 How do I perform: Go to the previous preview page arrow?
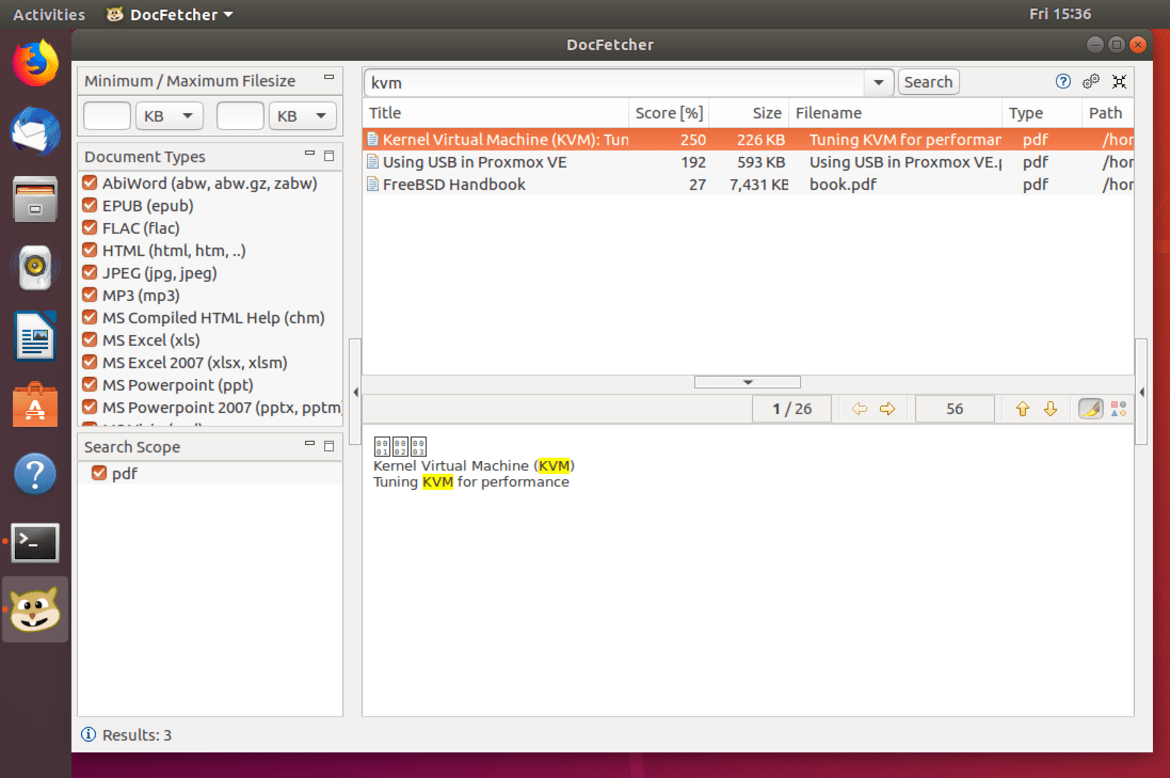coord(859,408)
